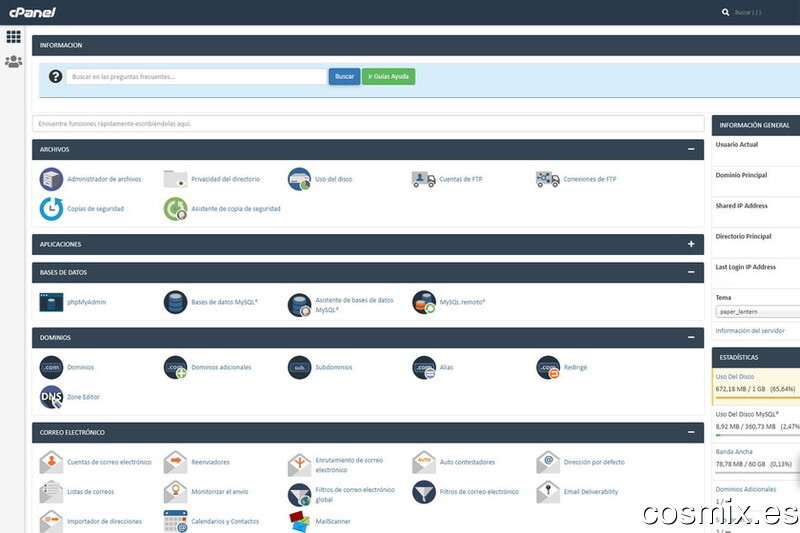Open the Administrador de archivos icon

point(51,179)
